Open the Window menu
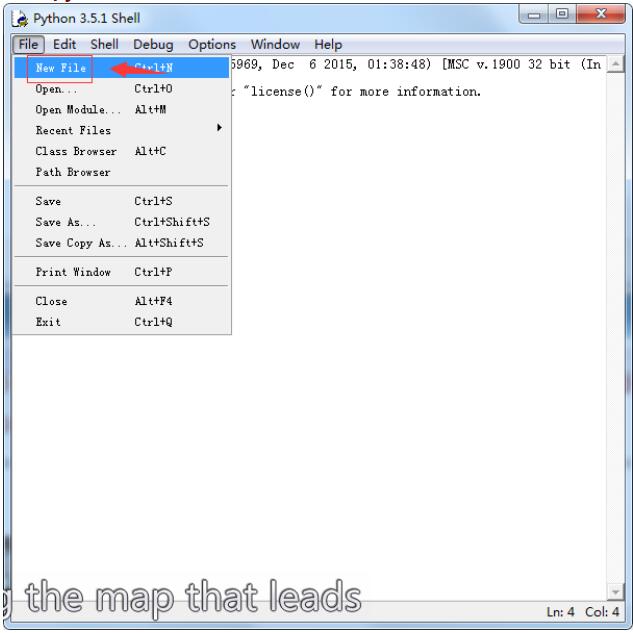 tap(275, 45)
